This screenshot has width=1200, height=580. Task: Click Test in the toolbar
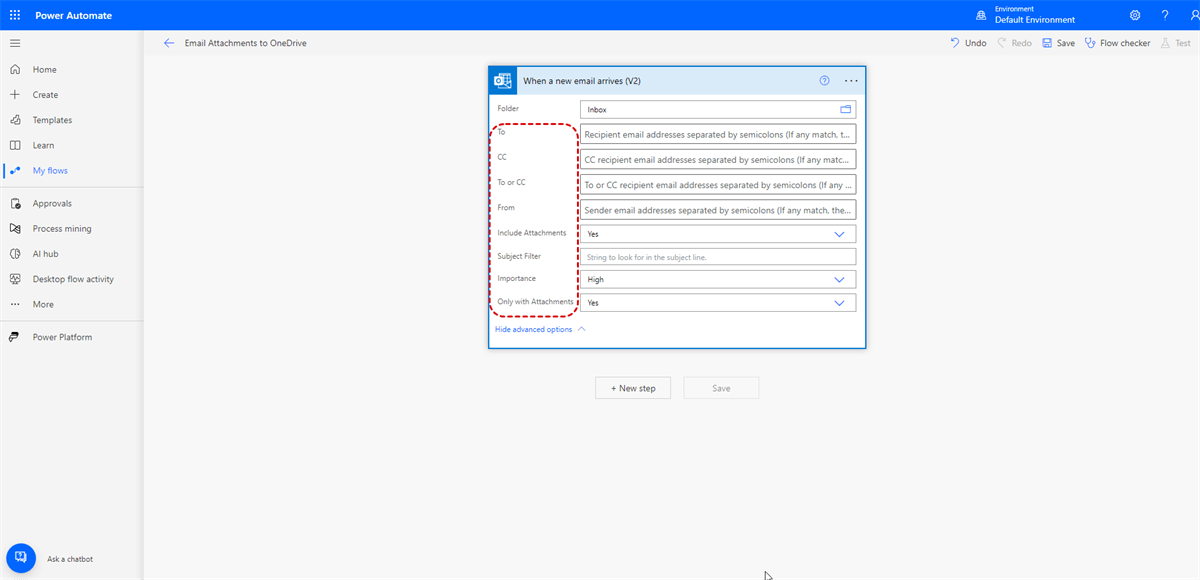click(1176, 43)
